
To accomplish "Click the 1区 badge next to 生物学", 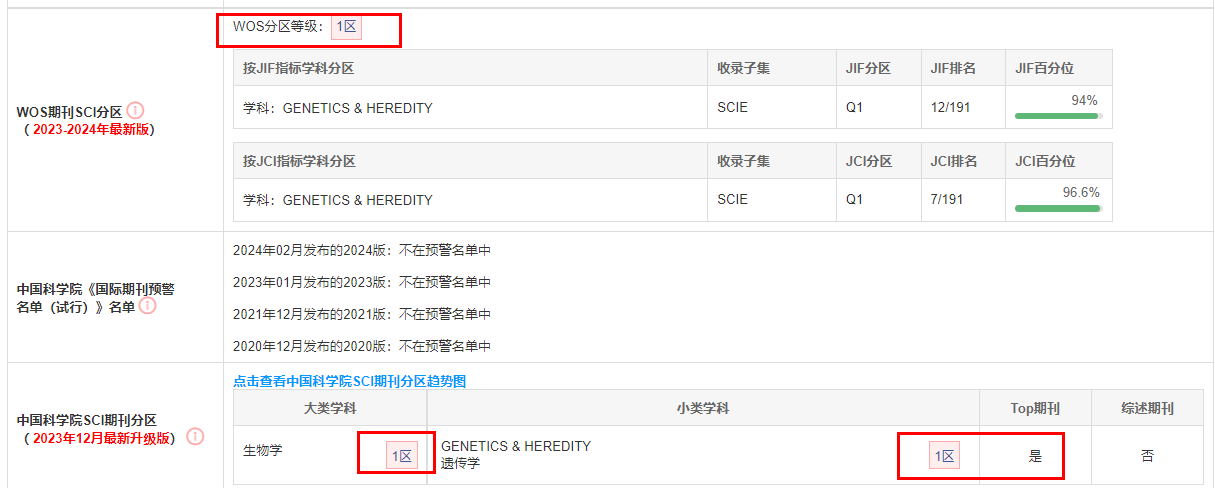I will (x=402, y=456).
